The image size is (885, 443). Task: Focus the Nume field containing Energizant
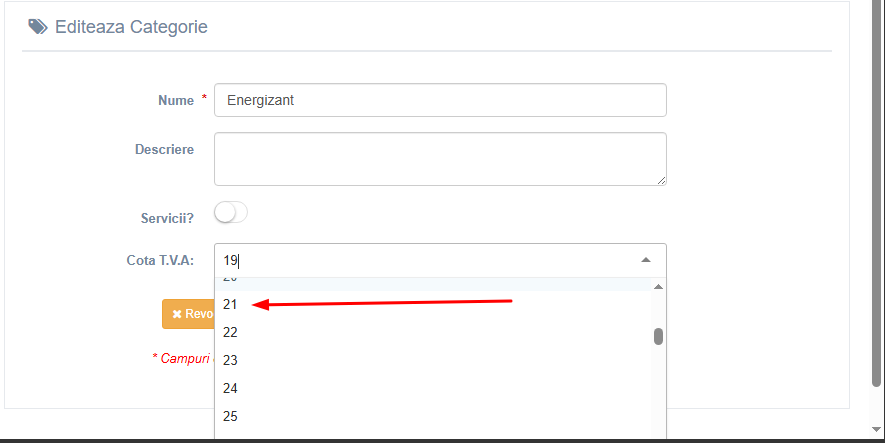pyautogui.click(x=440, y=100)
